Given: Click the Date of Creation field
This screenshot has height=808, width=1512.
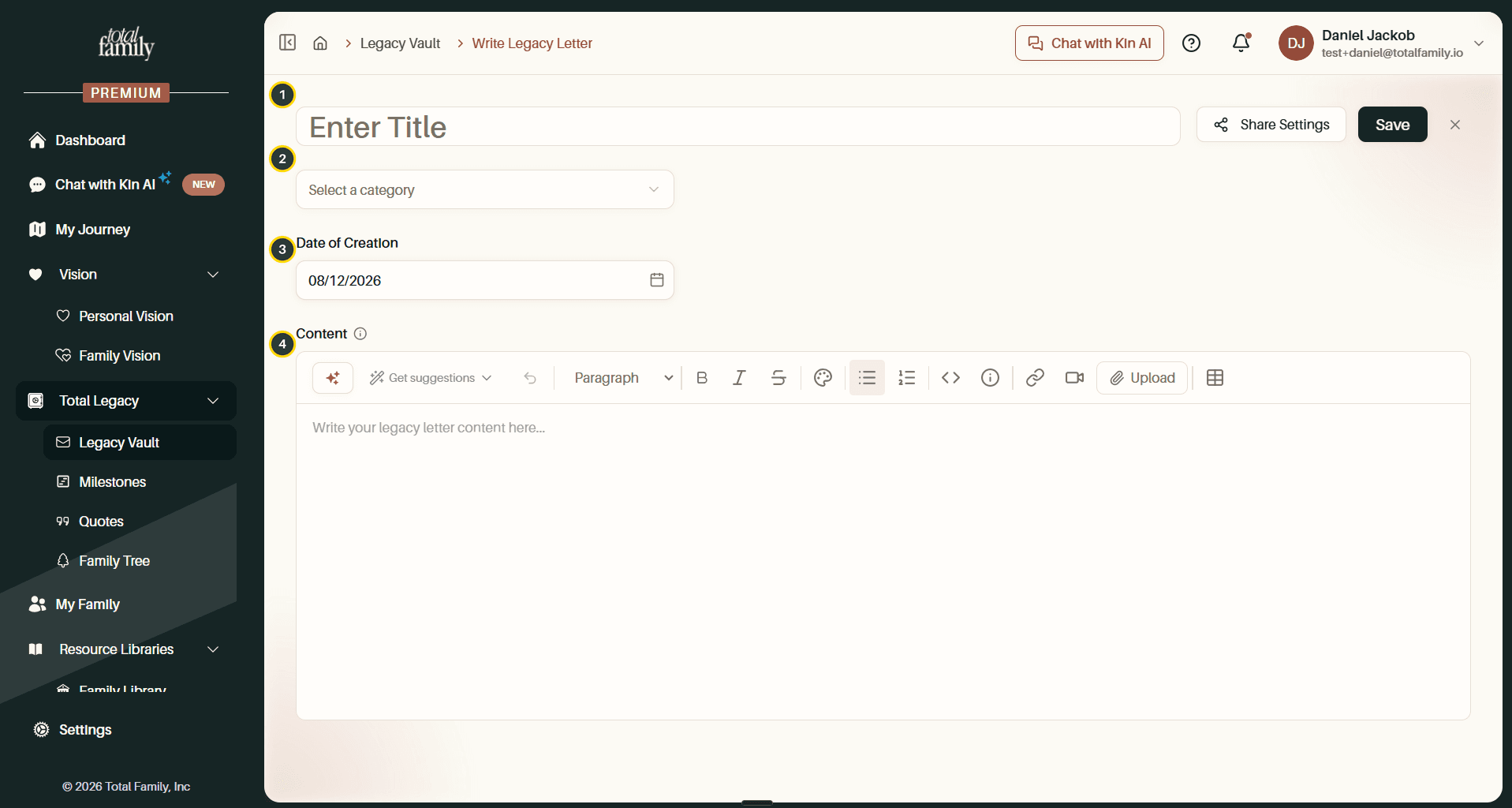Looking at the screenshot, I should tap(484, 280).
